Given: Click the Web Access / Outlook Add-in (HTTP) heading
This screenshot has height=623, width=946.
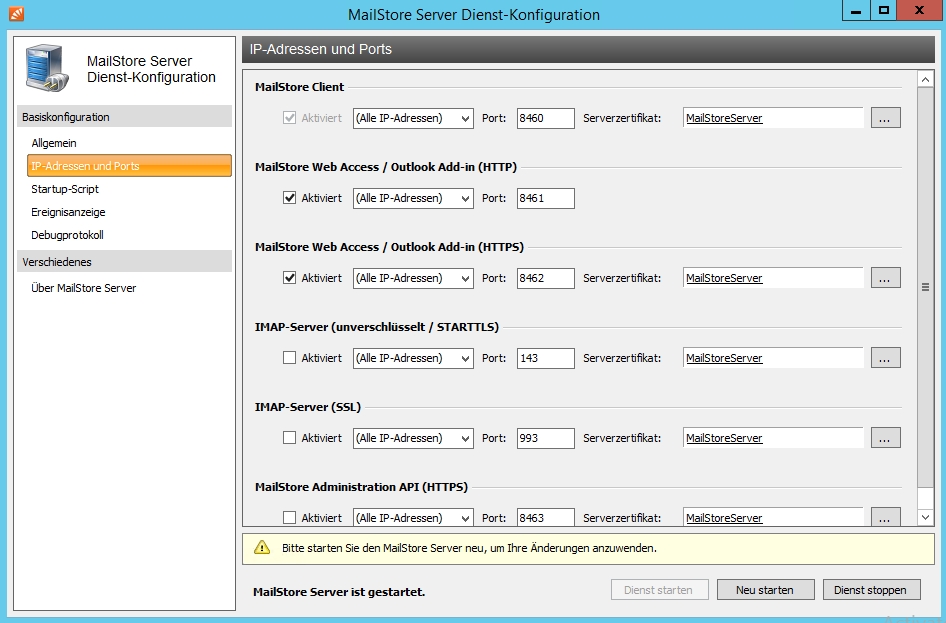Looking at the screenshot, I should [386, 167].
